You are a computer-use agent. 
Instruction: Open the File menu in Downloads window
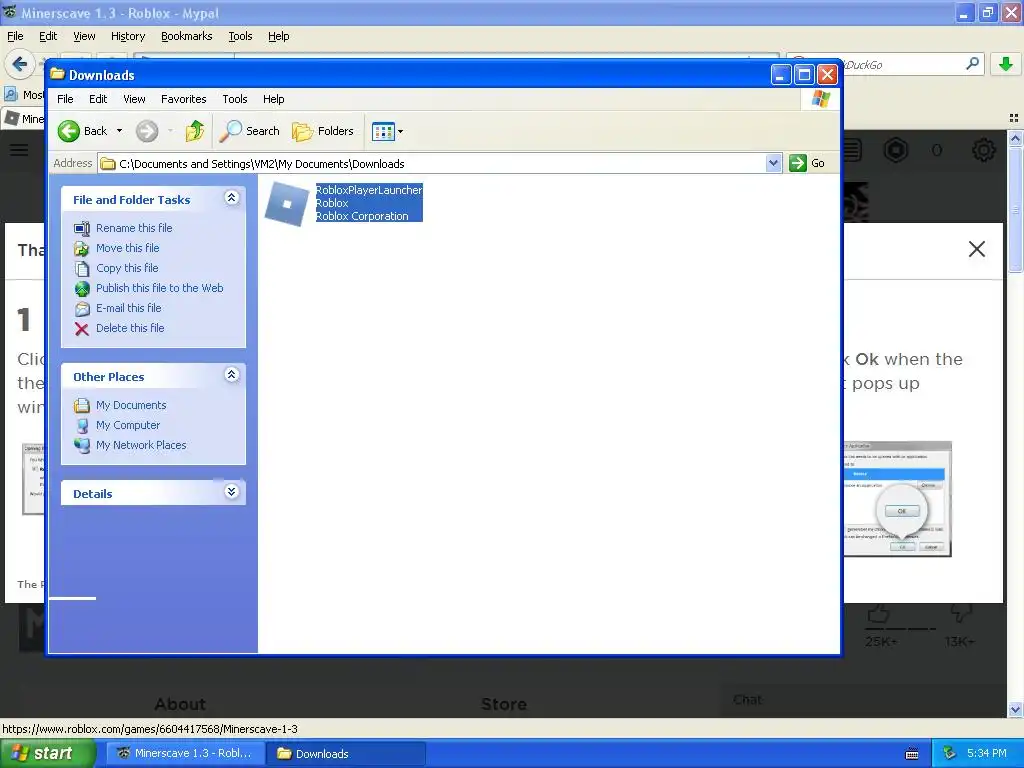click(65, 99)
